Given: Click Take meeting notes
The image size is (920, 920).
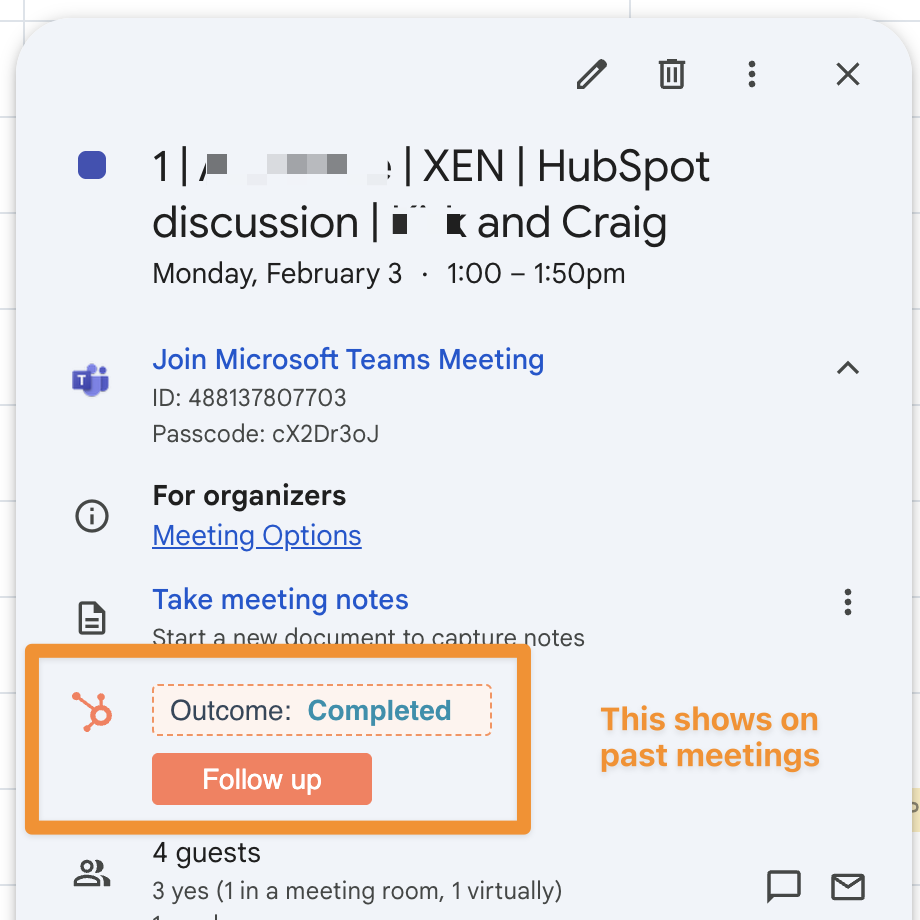Looking at the screenshot, I should point(280,600).
